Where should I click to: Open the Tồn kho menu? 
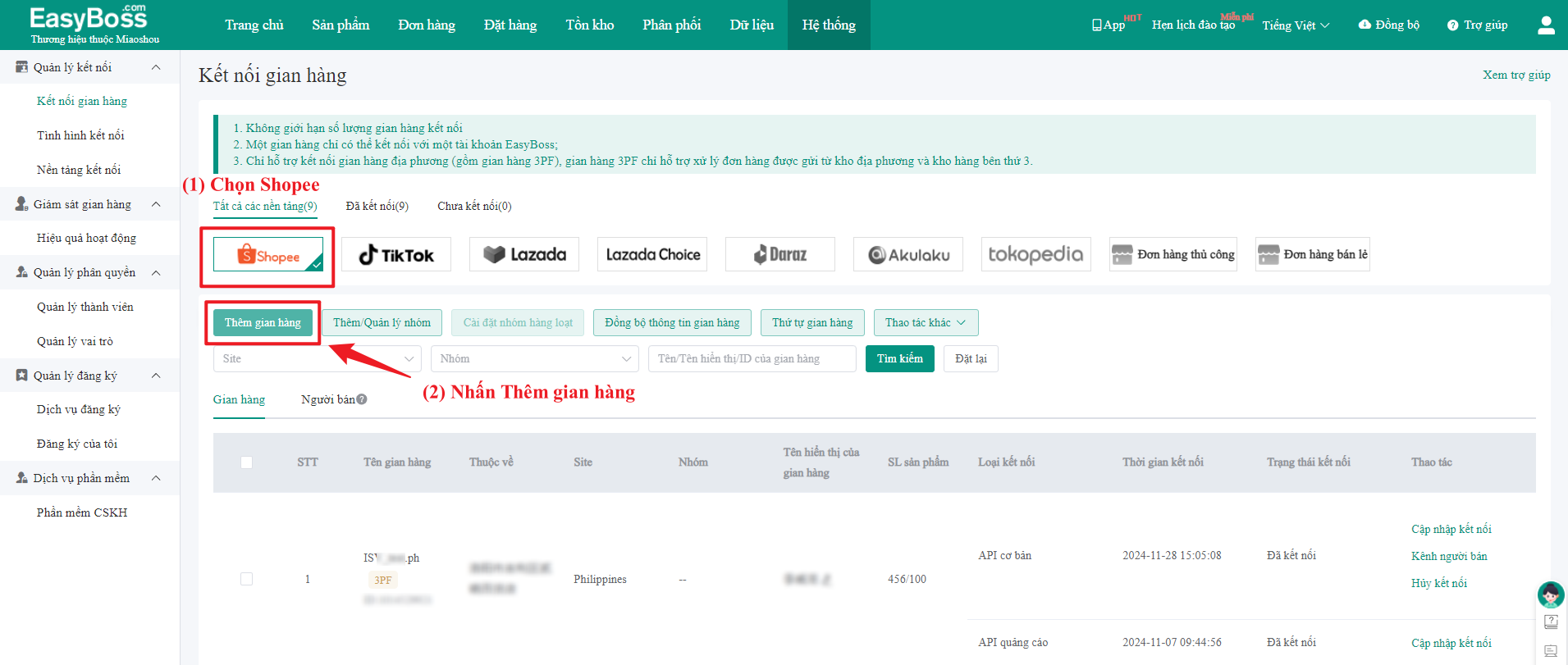(x=590, y=25)
